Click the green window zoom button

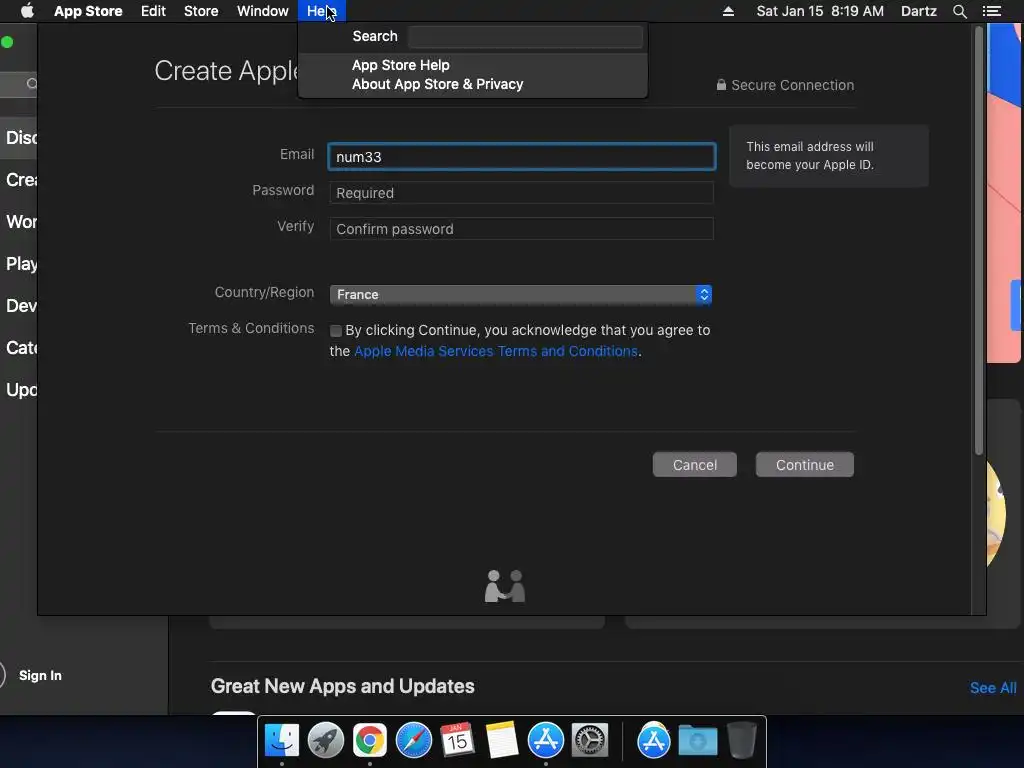(x=7, y=42)
